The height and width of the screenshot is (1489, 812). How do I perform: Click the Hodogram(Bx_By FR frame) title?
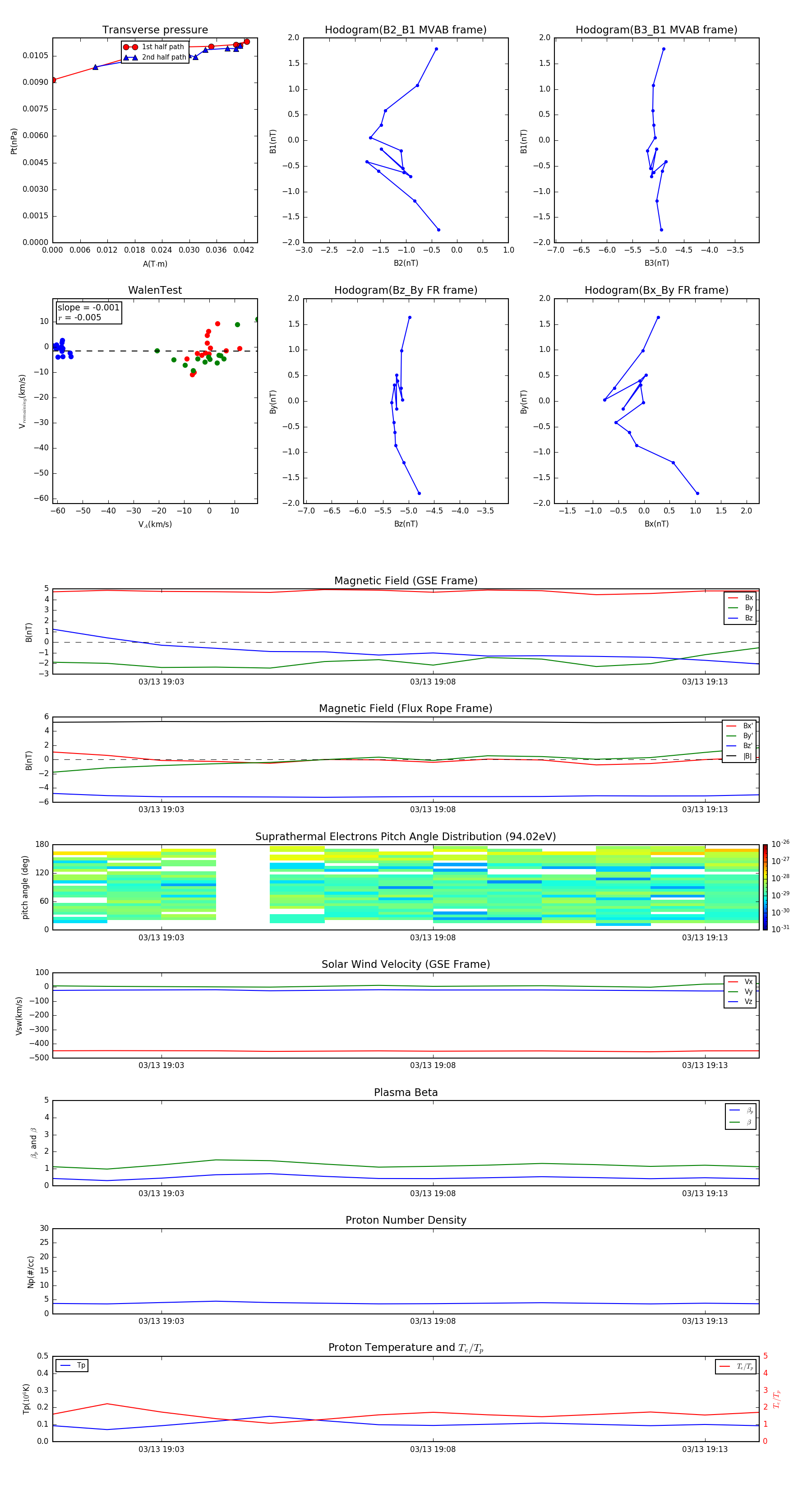[x=656, y=290]
